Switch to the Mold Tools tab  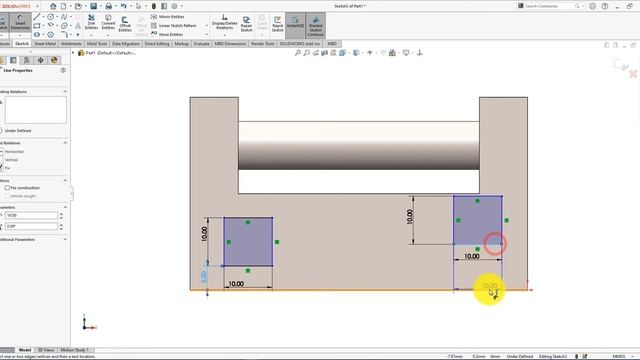(97, 44)
